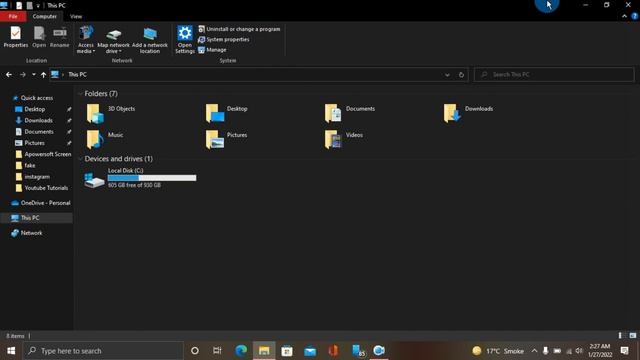
Task: Switch to the View ribbon tab
Action: coord(76,16)
